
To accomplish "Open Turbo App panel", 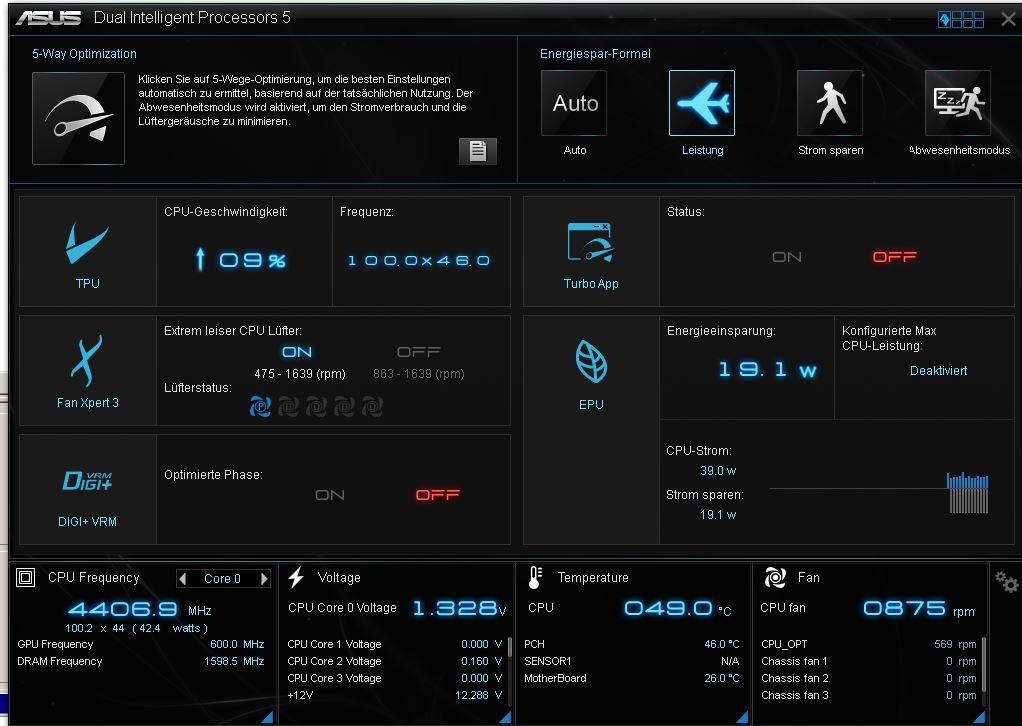I will [591, 252].
